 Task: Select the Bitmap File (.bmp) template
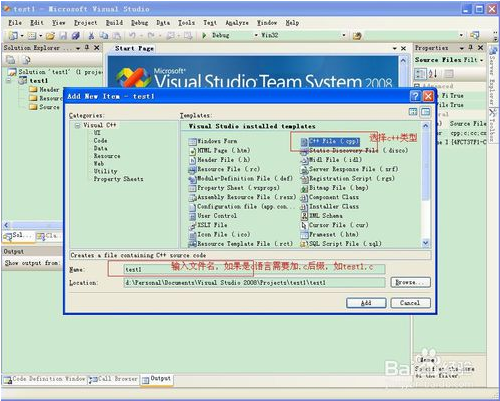point(334,188)
